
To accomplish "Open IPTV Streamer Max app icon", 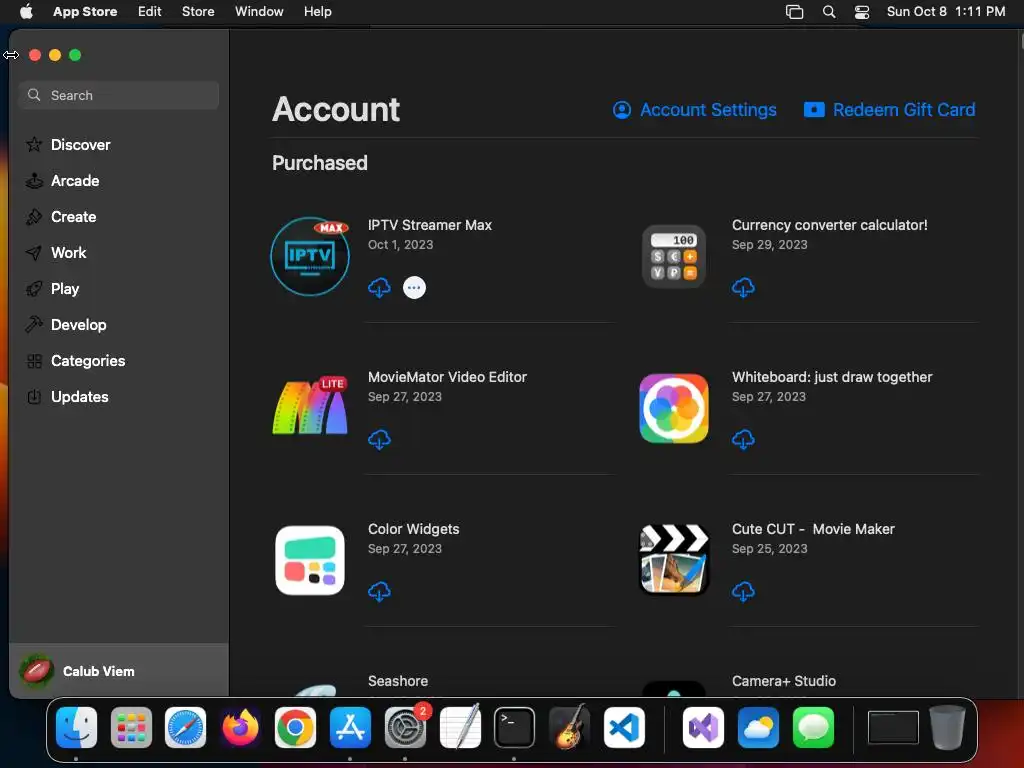I will 310,257.
